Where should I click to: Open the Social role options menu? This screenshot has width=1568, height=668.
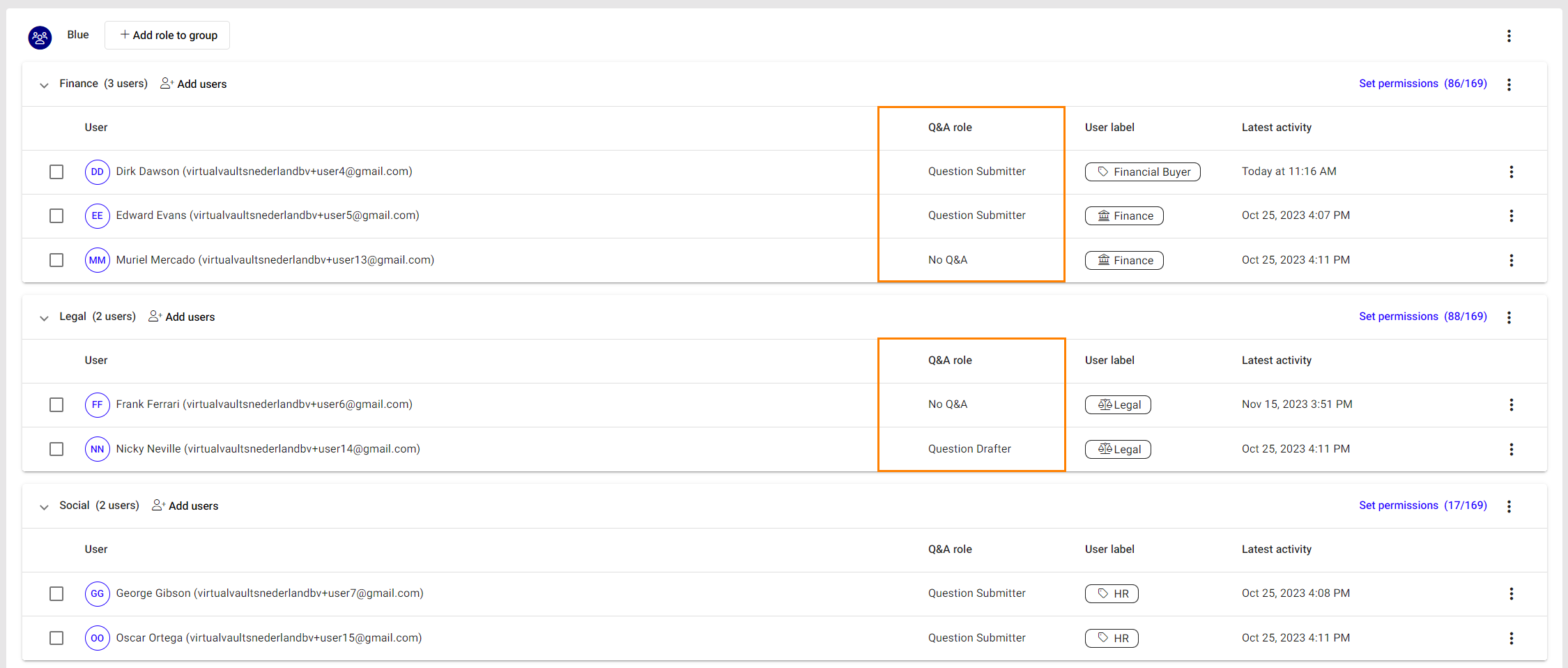click(1509, 506)
